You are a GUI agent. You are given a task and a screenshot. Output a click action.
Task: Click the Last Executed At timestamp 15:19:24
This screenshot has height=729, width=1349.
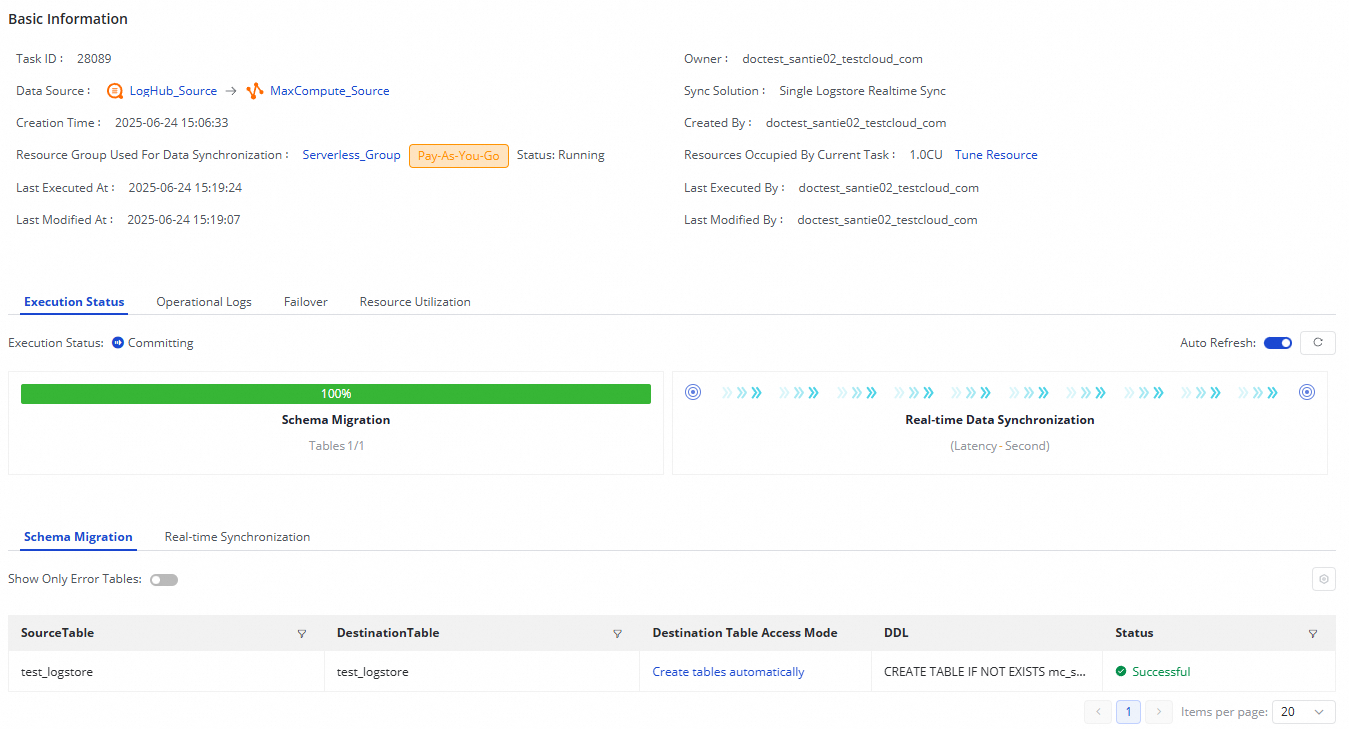[x=185, y=187]
